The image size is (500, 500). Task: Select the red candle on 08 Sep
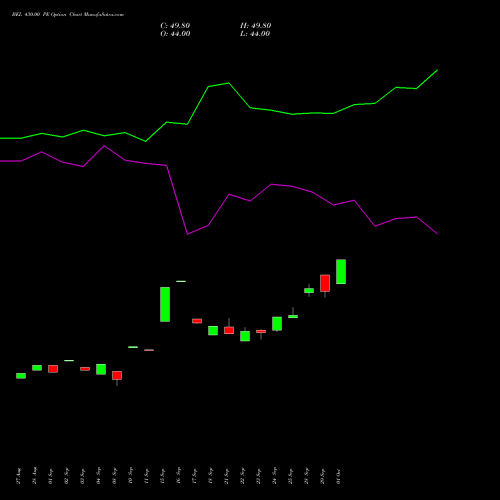117,375
